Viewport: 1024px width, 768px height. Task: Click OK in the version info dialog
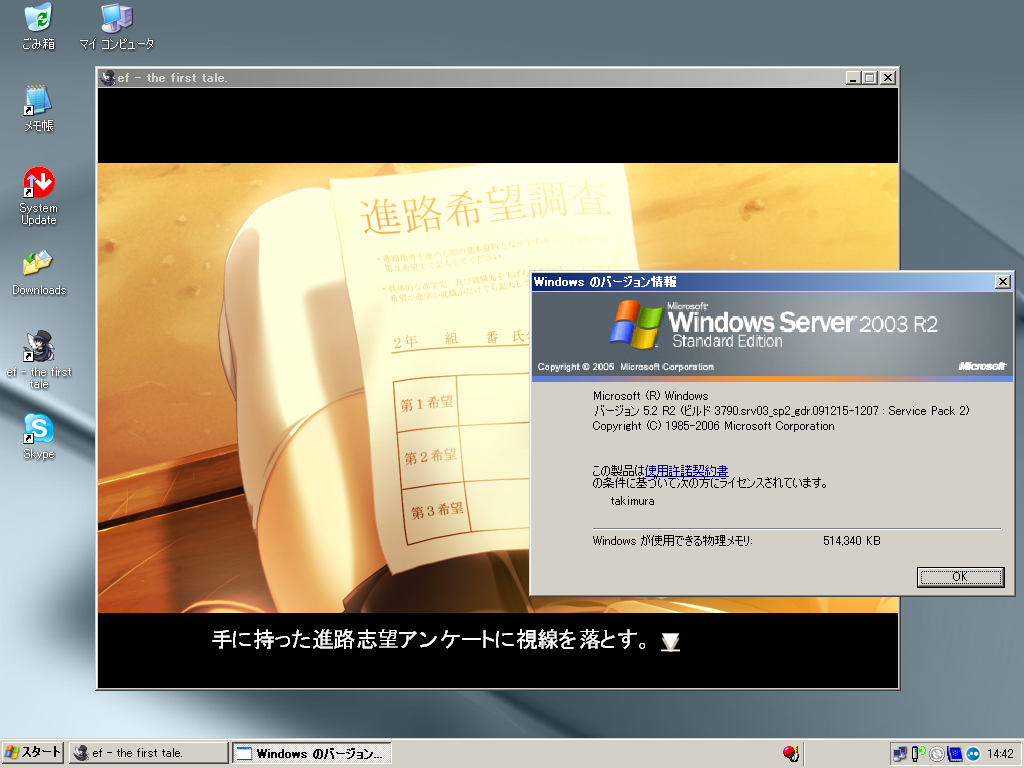pyautogui.click(x=960, y=577)
